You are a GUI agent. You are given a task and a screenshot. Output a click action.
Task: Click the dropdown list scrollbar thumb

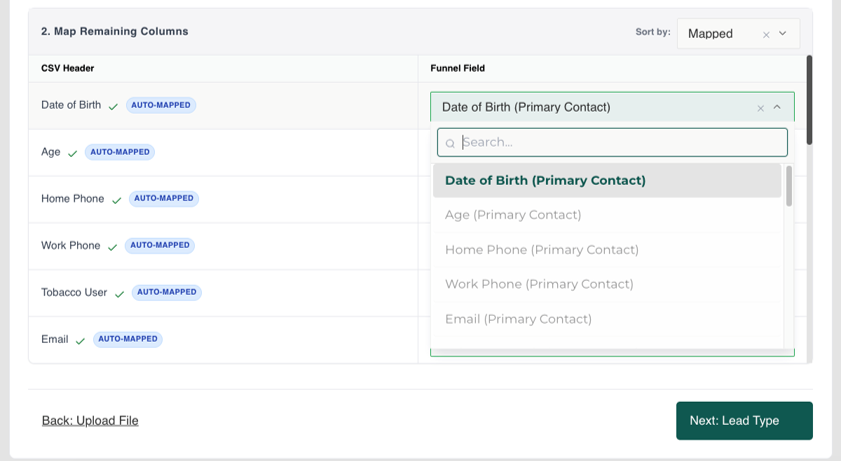point(788,186)
